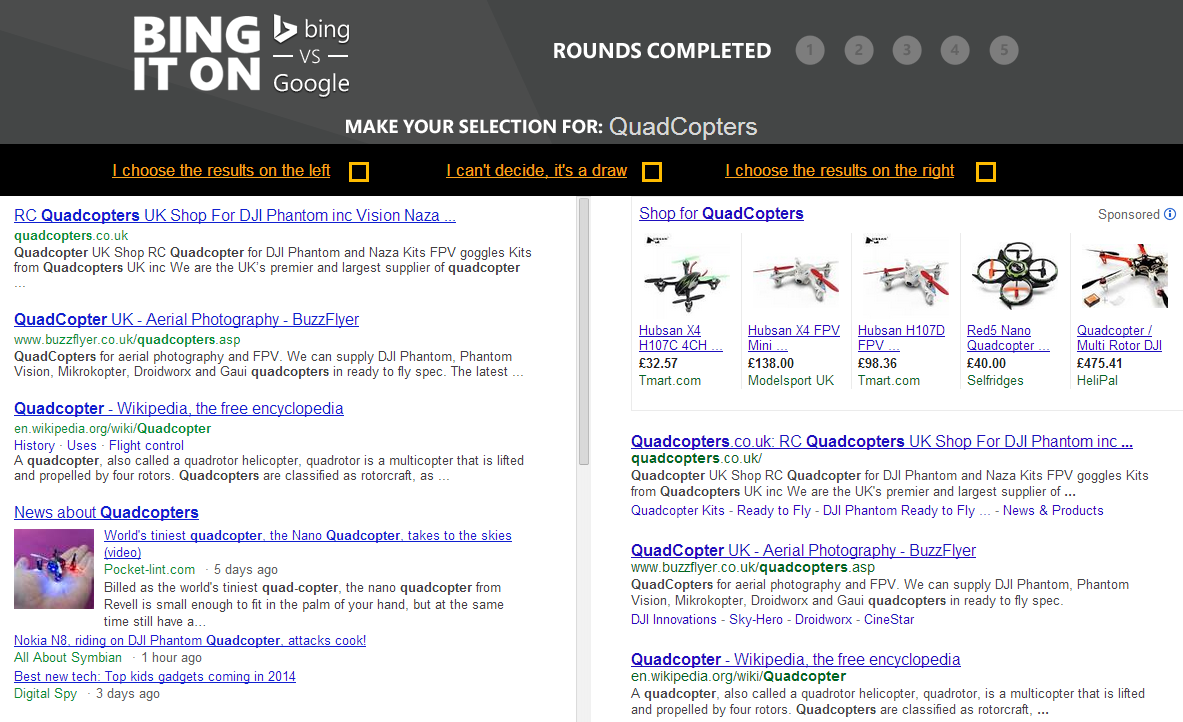This screenshot has width=1183, height=722.
Task: Open right 'Quadcopter - Wikipedia' result
Action: tap(795, 660)
